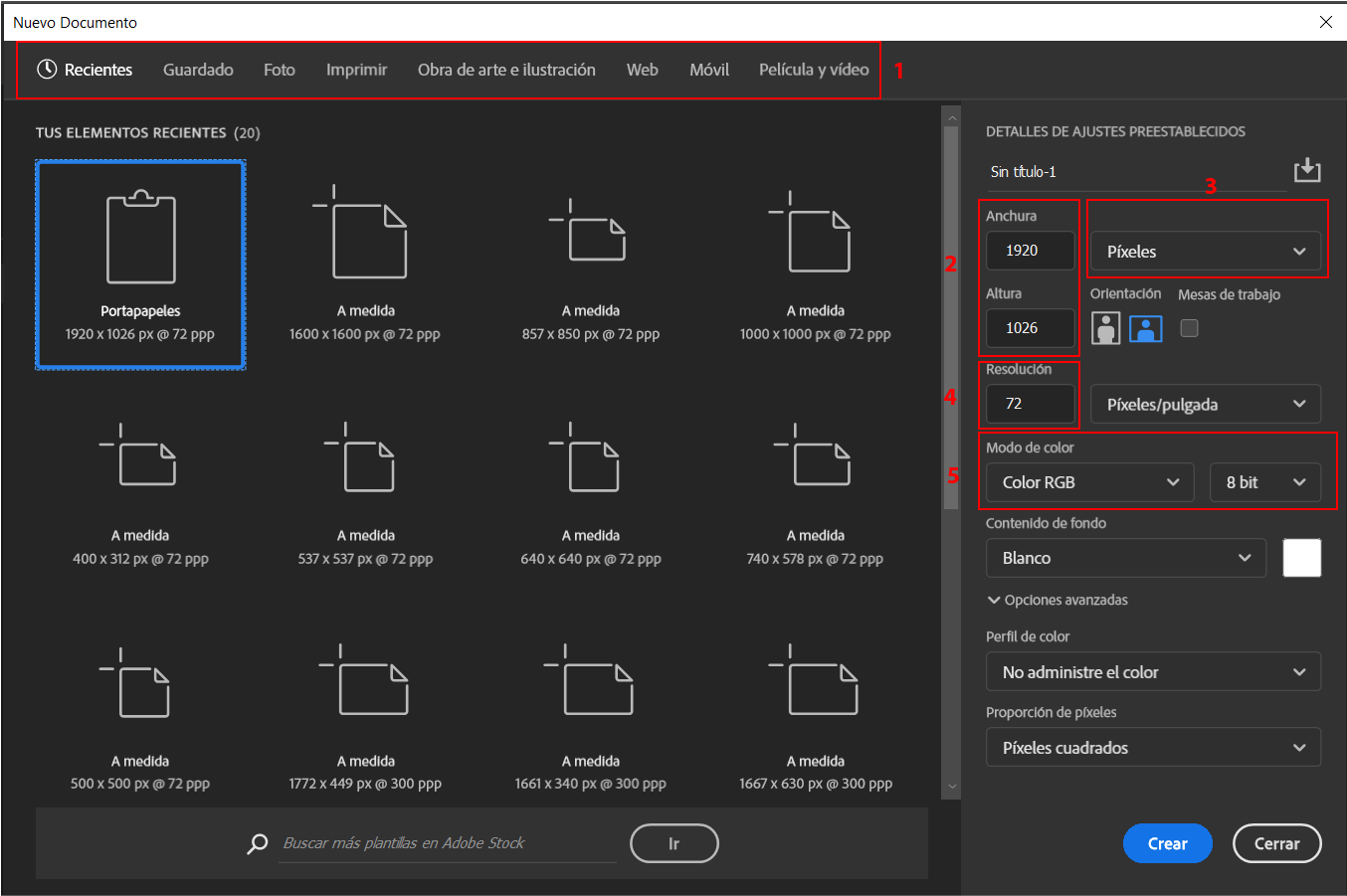Screen dimensions: 1347x896
Task: Switch to the Imprimir tab
Action: click(356, 70)
